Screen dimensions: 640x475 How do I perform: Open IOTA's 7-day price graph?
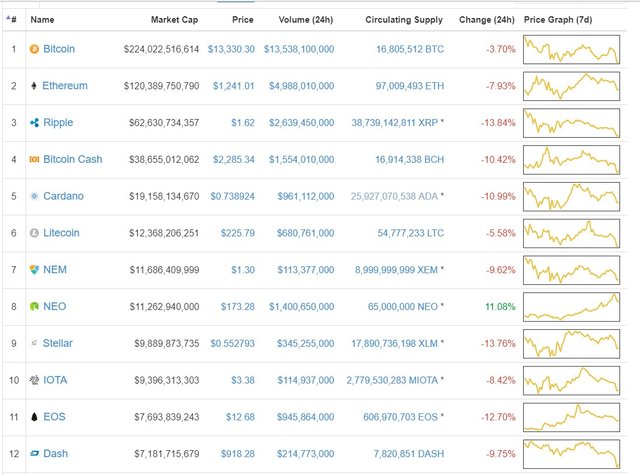point(571,381)
